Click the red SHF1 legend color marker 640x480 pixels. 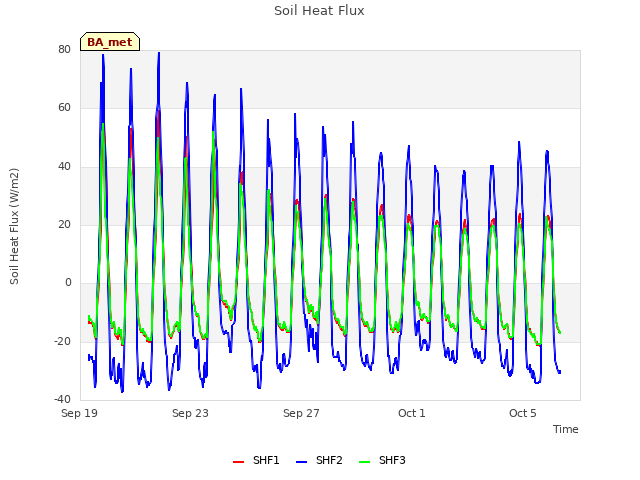pyautogui.click(x=238, y=462)
